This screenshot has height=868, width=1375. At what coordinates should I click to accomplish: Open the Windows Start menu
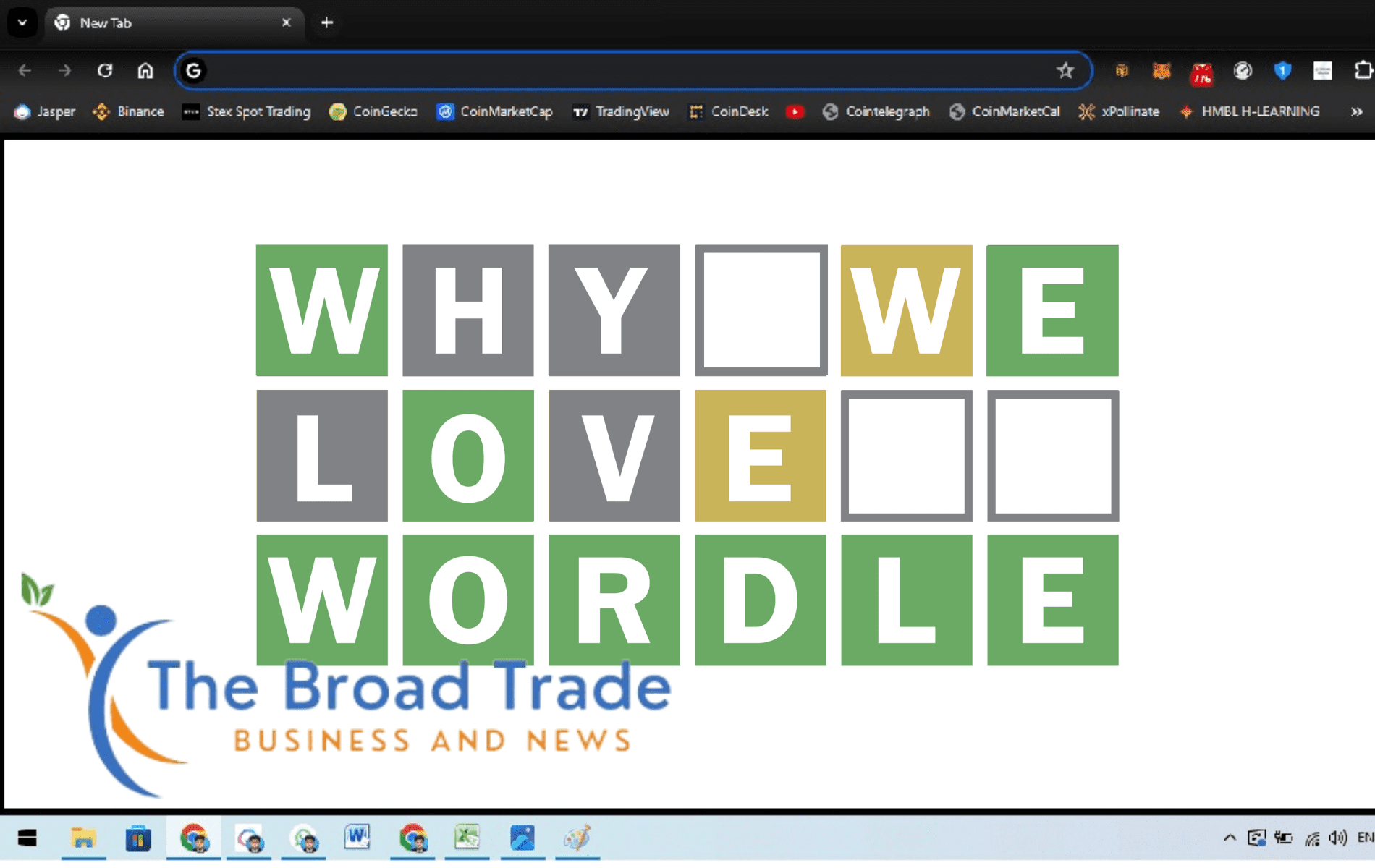(27, 838)
